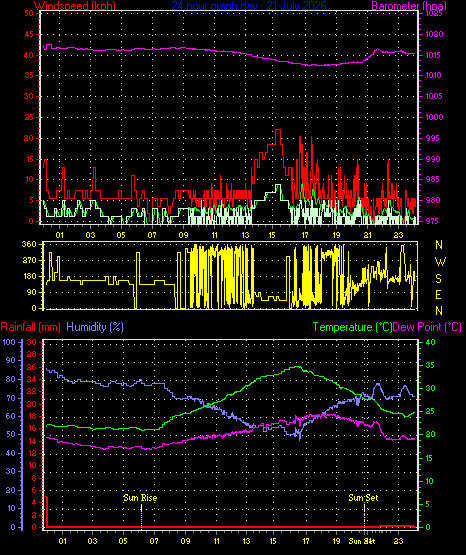The height and width of the screenshot is (555, 466).
Task: Click the '24 hour graph day : 21 July 2026' heading
Action: 249,6
